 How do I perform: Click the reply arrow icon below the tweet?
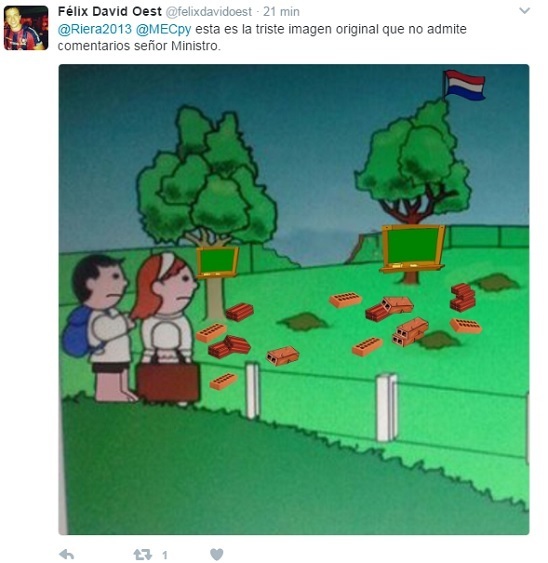click(66, 554)
